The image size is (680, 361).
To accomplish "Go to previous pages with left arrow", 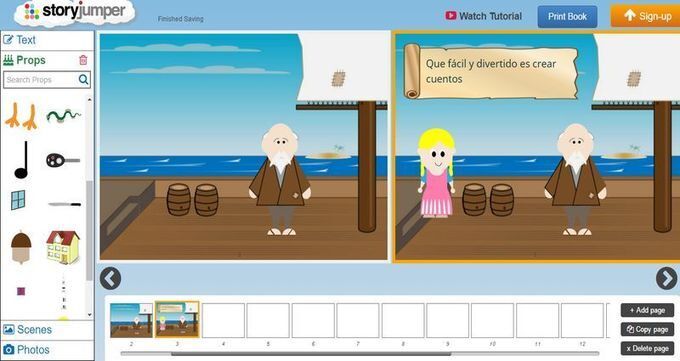I will coord(110,278).
